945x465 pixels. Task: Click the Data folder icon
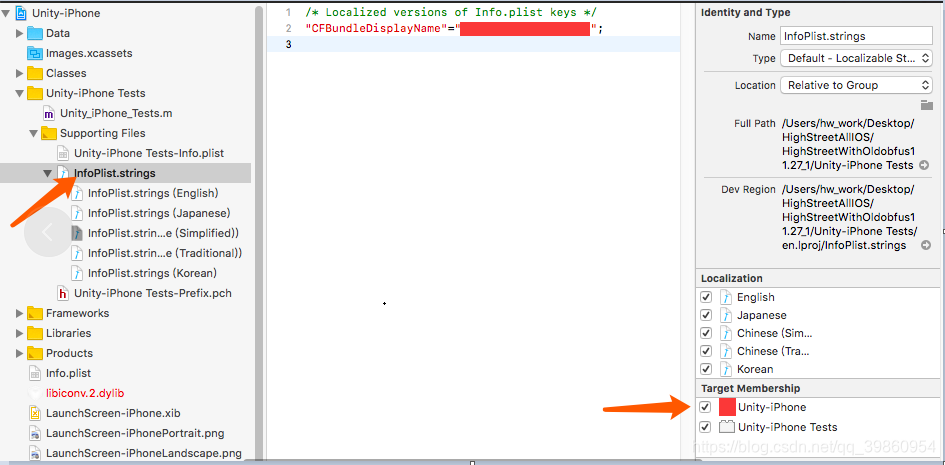[x=35, y=33]
